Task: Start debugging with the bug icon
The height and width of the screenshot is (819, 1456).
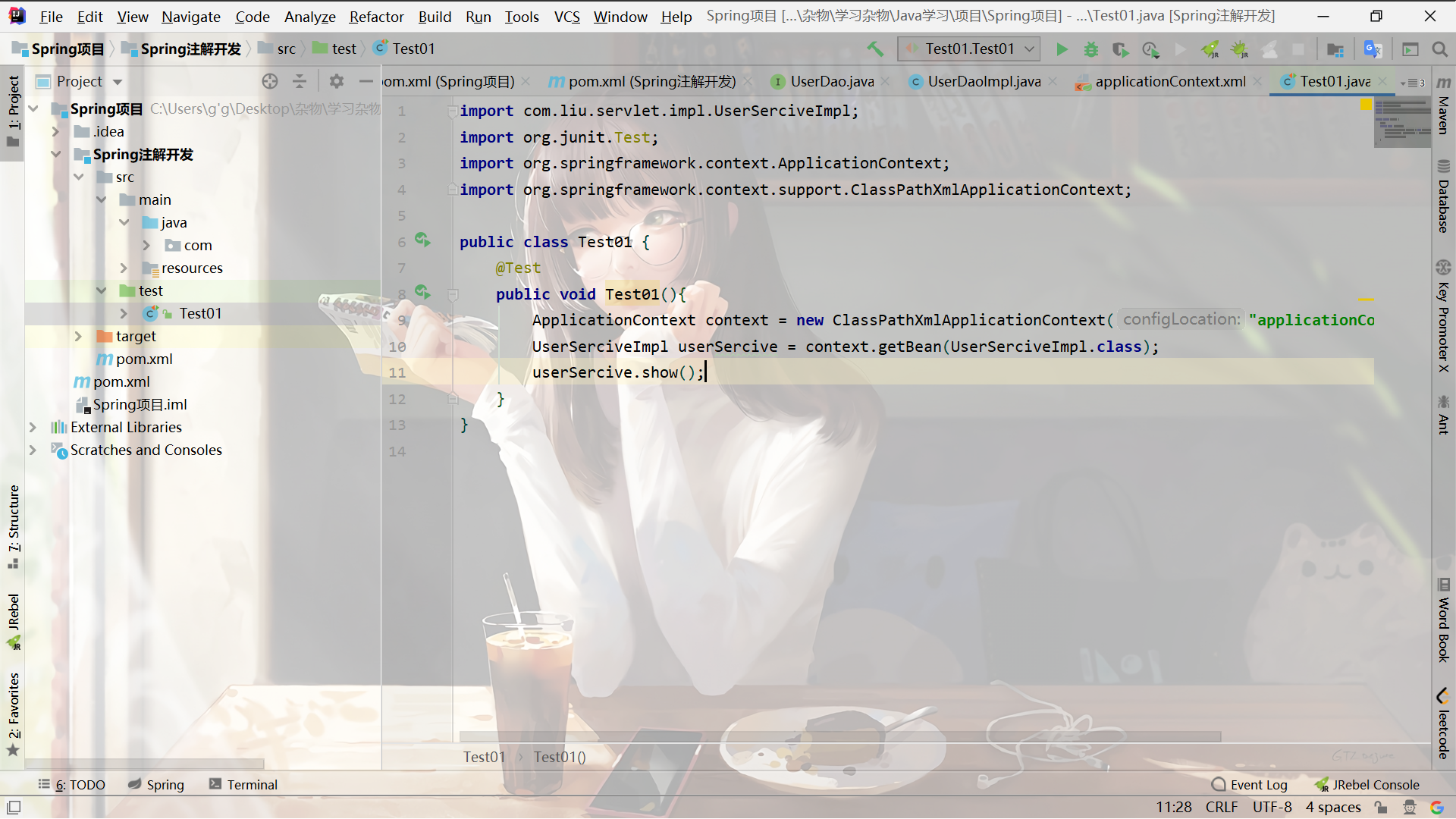Action: 1090,49
